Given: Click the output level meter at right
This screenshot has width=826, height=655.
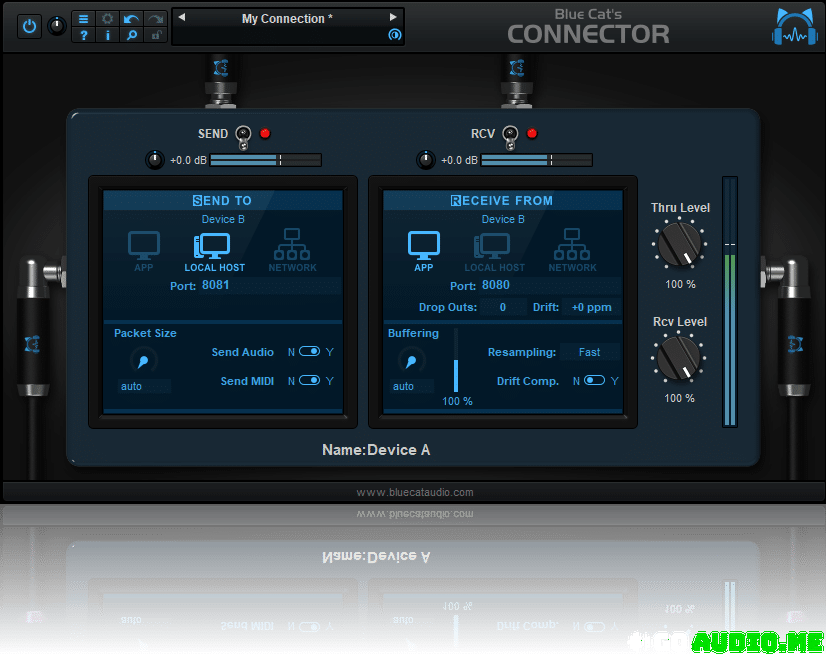Looking at the screenshot, I should (x=730, y=302).
